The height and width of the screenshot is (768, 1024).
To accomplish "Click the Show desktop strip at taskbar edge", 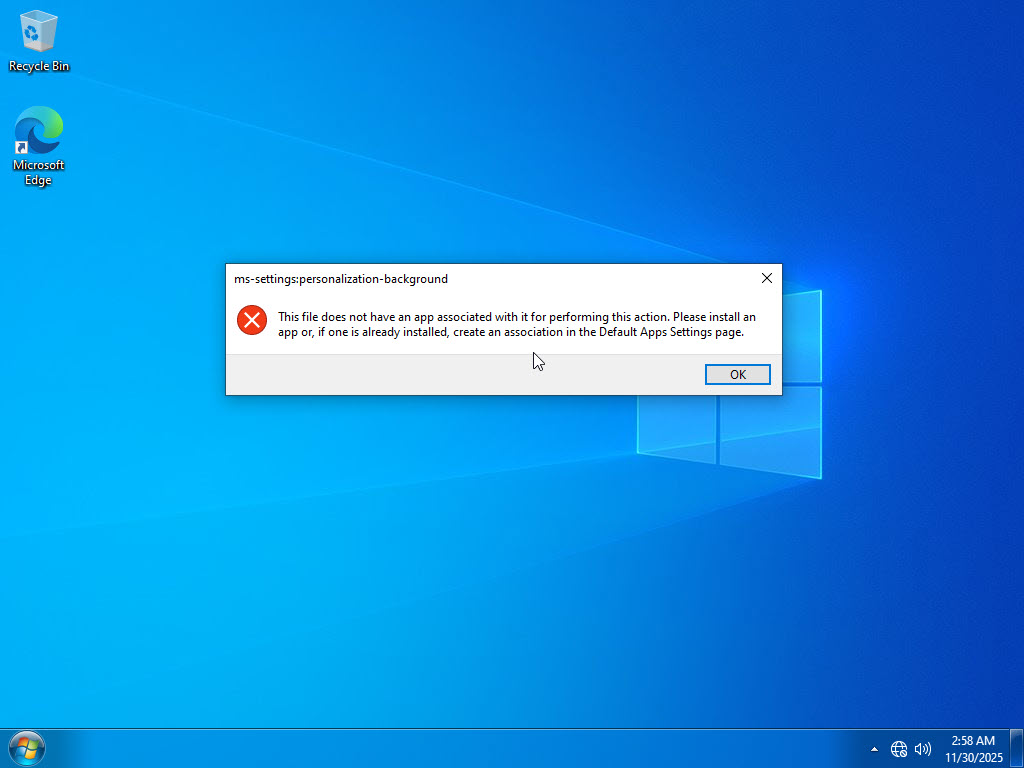I will [x=1019, y=748].
